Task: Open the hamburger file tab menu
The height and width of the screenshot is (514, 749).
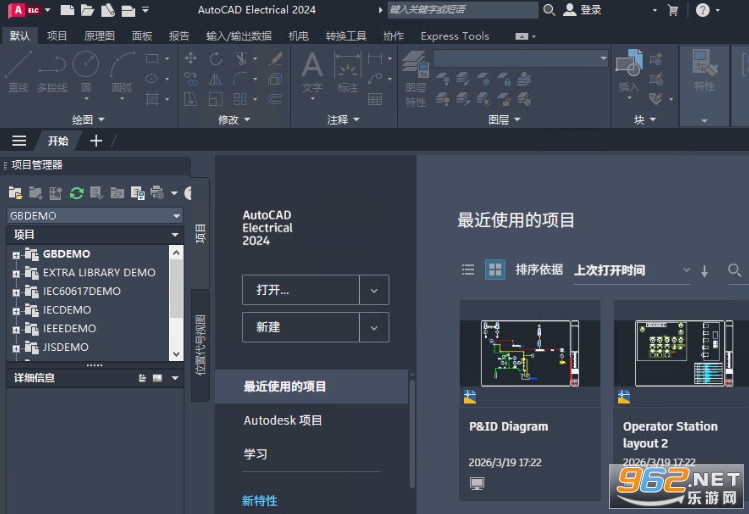Action: tap(19, 141)
